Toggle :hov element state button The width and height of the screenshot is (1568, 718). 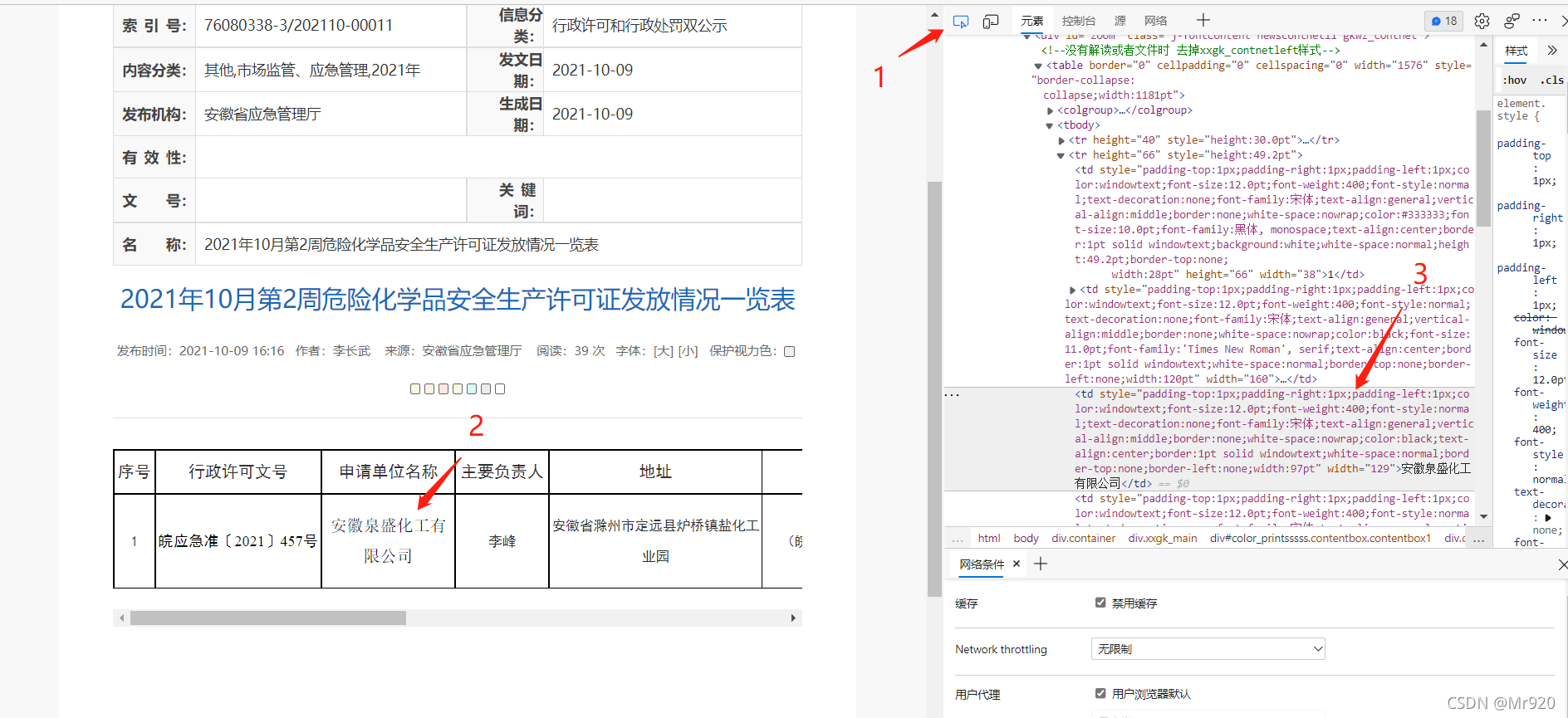(1515, 81)
